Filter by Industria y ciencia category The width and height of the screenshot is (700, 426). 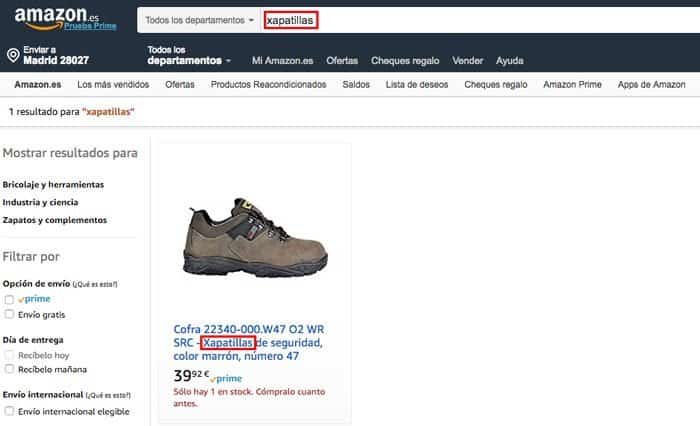(x=40, y=202)
